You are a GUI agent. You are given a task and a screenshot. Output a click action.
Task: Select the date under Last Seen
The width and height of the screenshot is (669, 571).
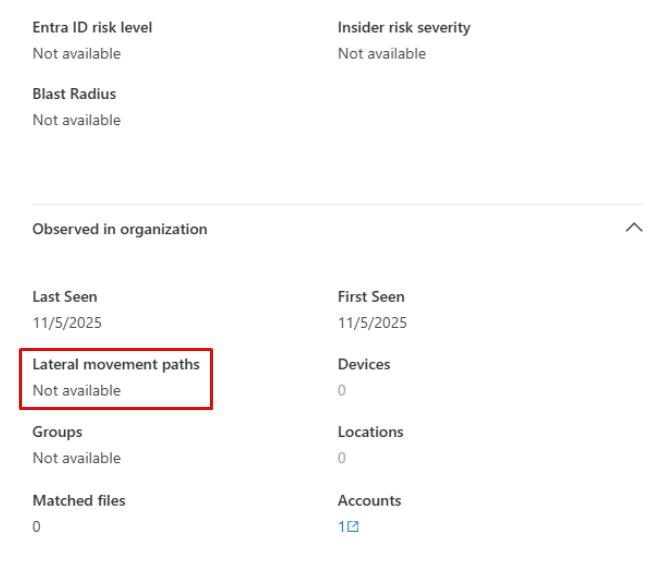tap(67, 323)
